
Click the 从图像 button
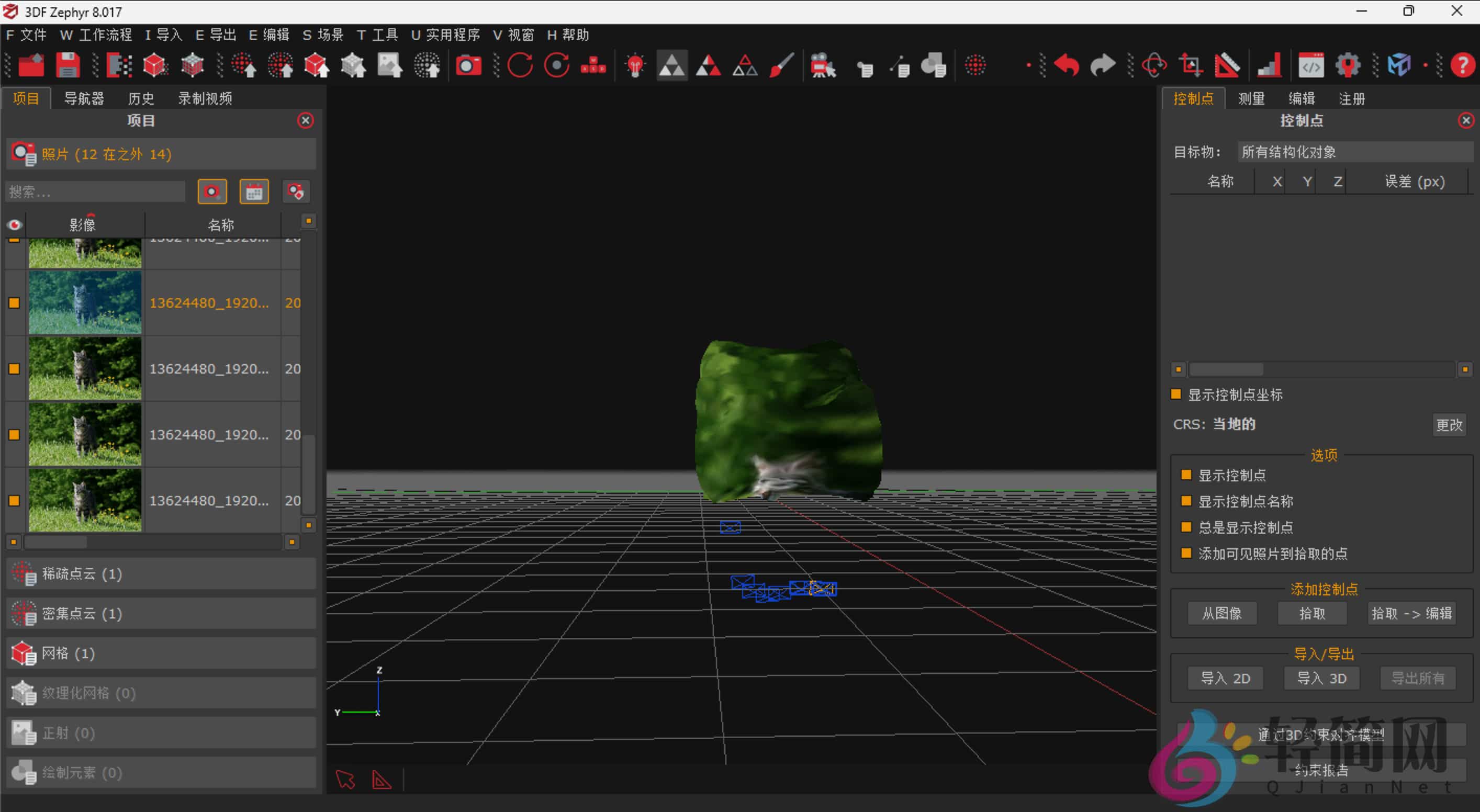(x=1221, y=613)
